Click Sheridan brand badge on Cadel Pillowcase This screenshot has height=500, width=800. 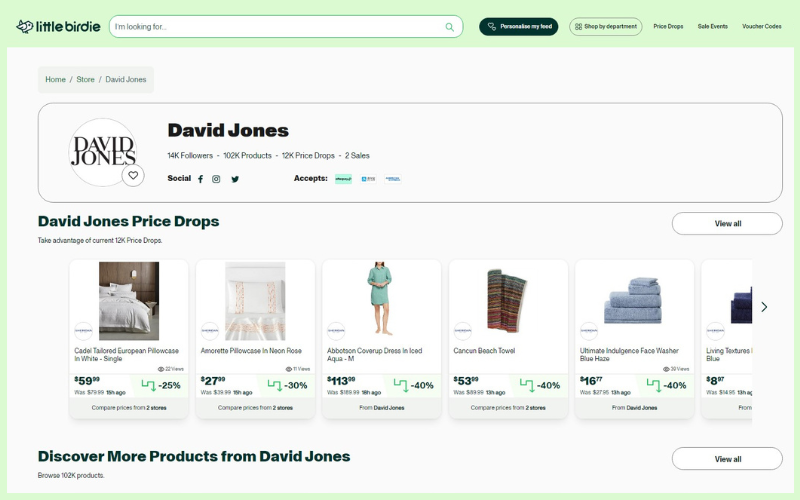(x=83, y=331)
